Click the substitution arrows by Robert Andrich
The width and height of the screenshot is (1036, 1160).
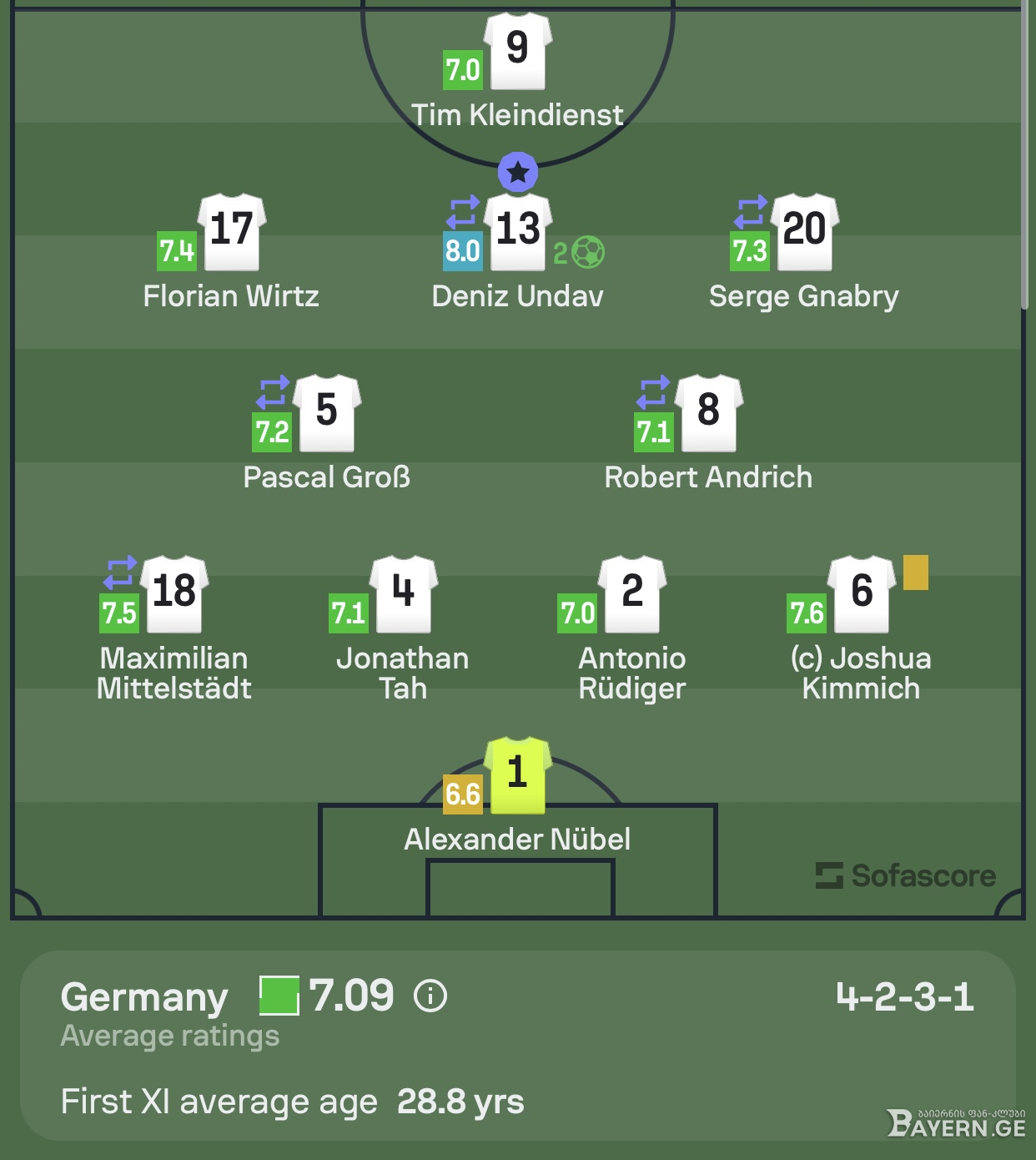654,392
